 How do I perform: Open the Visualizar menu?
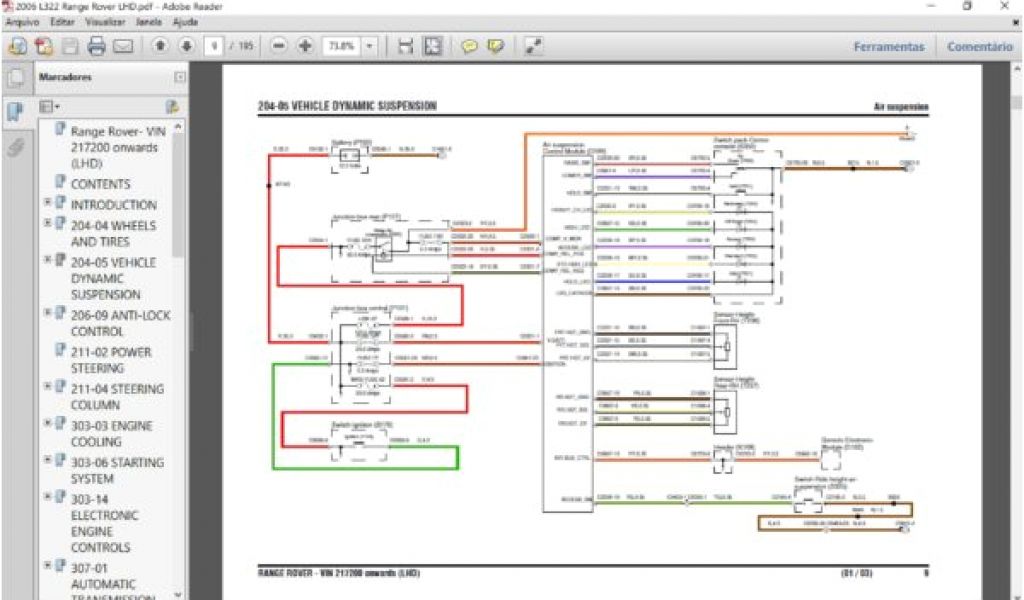(x=105, y=21)
